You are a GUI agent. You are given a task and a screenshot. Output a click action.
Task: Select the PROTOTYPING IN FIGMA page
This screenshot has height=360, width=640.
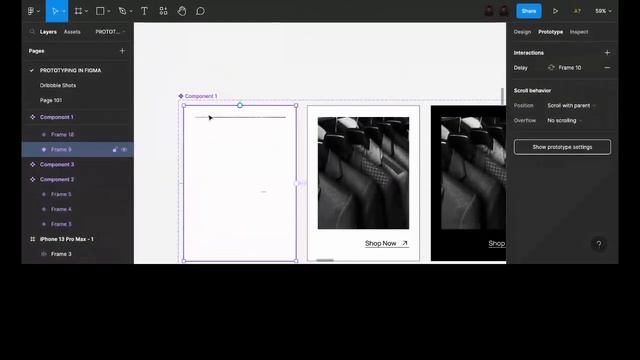tap(70, 70)
